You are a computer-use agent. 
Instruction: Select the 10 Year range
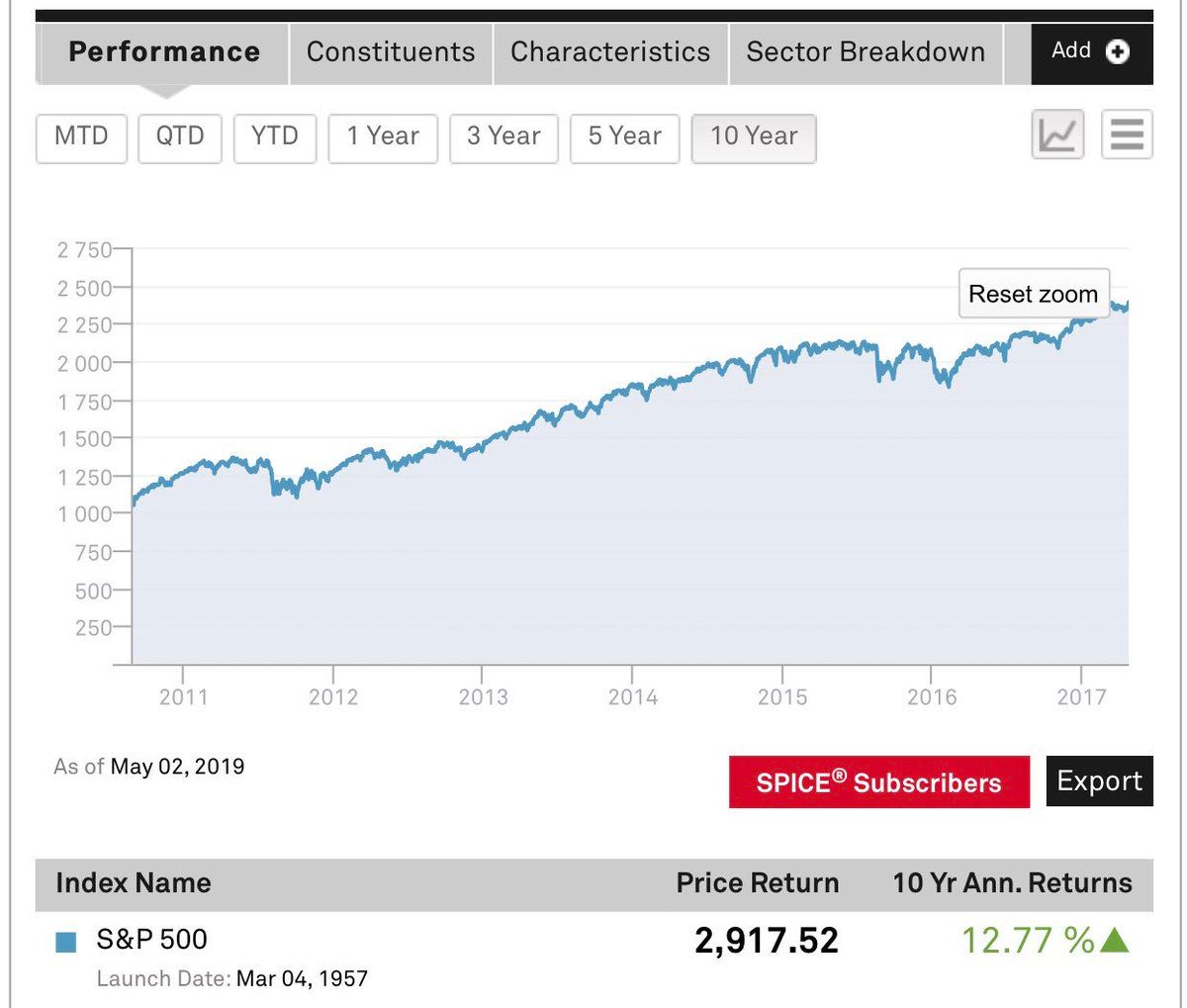(753, 137)
